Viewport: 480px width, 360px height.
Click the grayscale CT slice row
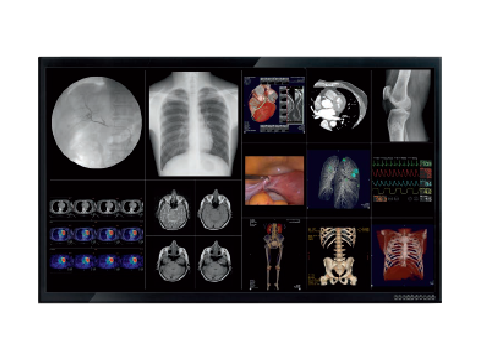(x=96, y=207)
